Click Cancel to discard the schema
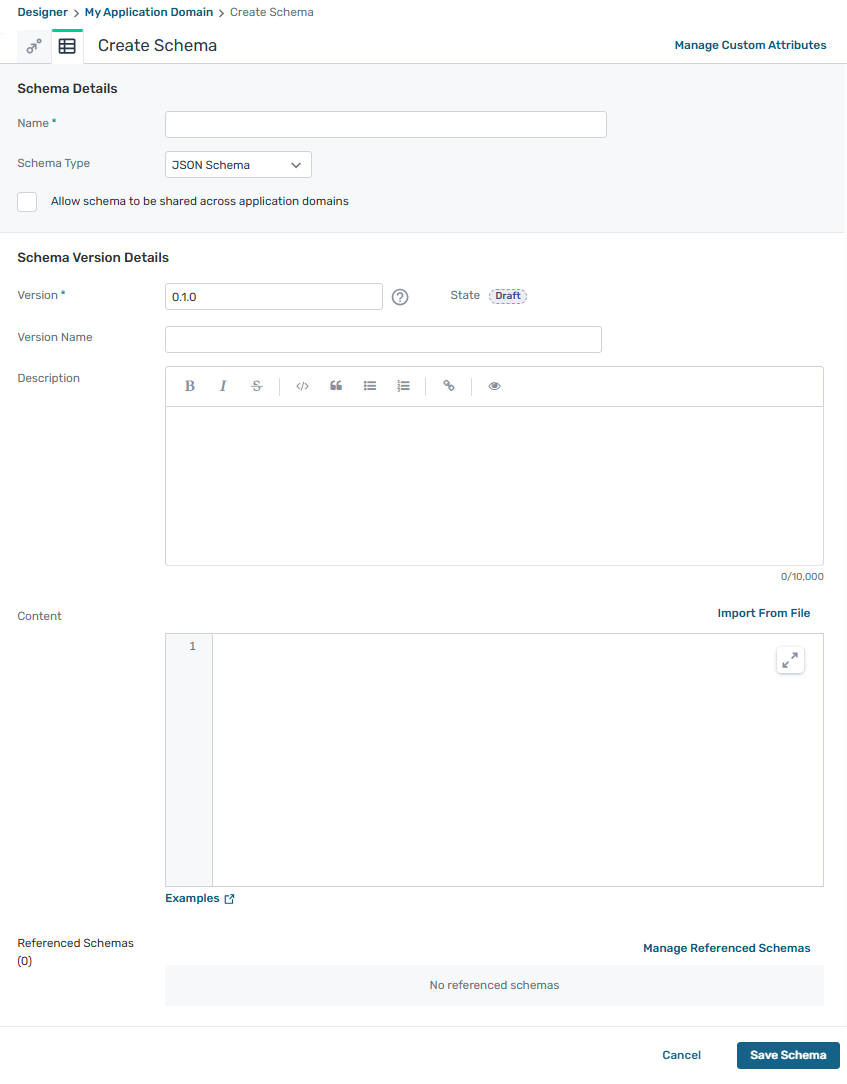The image size is (847, 1084). click(681, 1055)
